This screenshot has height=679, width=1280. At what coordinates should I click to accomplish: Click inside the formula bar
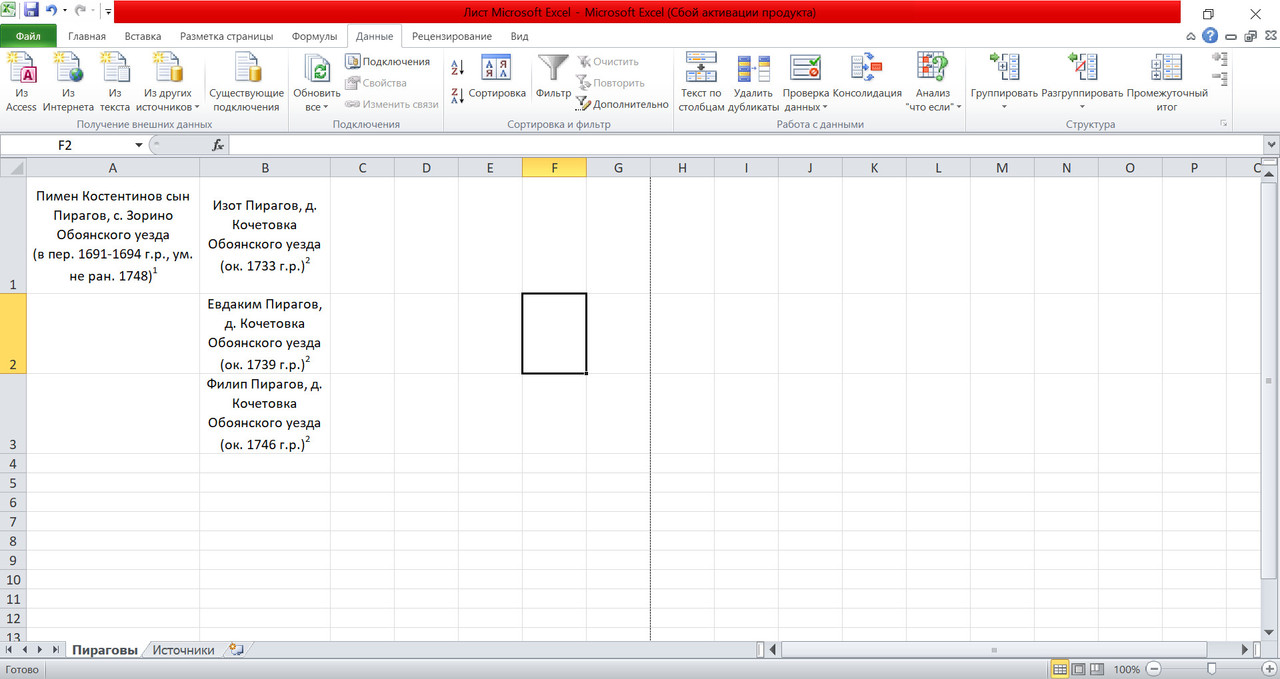(745, 145)
